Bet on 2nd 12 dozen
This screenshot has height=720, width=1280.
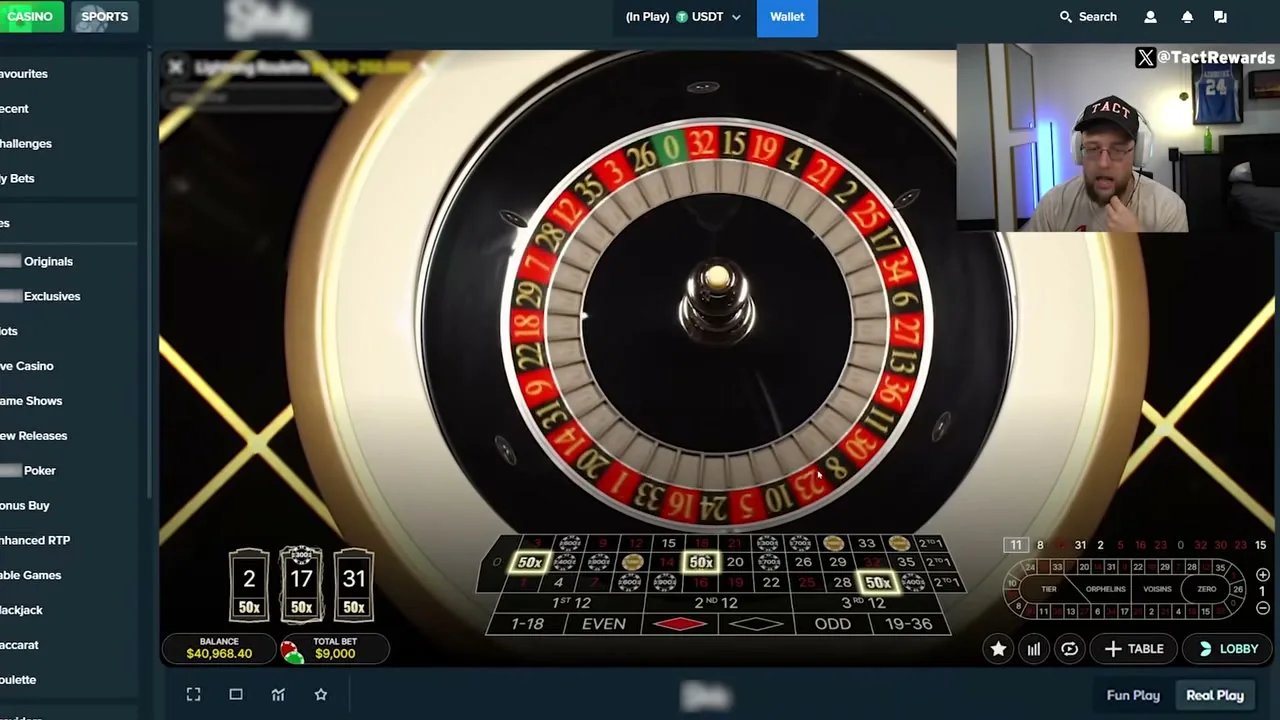(x=716, y=603)
